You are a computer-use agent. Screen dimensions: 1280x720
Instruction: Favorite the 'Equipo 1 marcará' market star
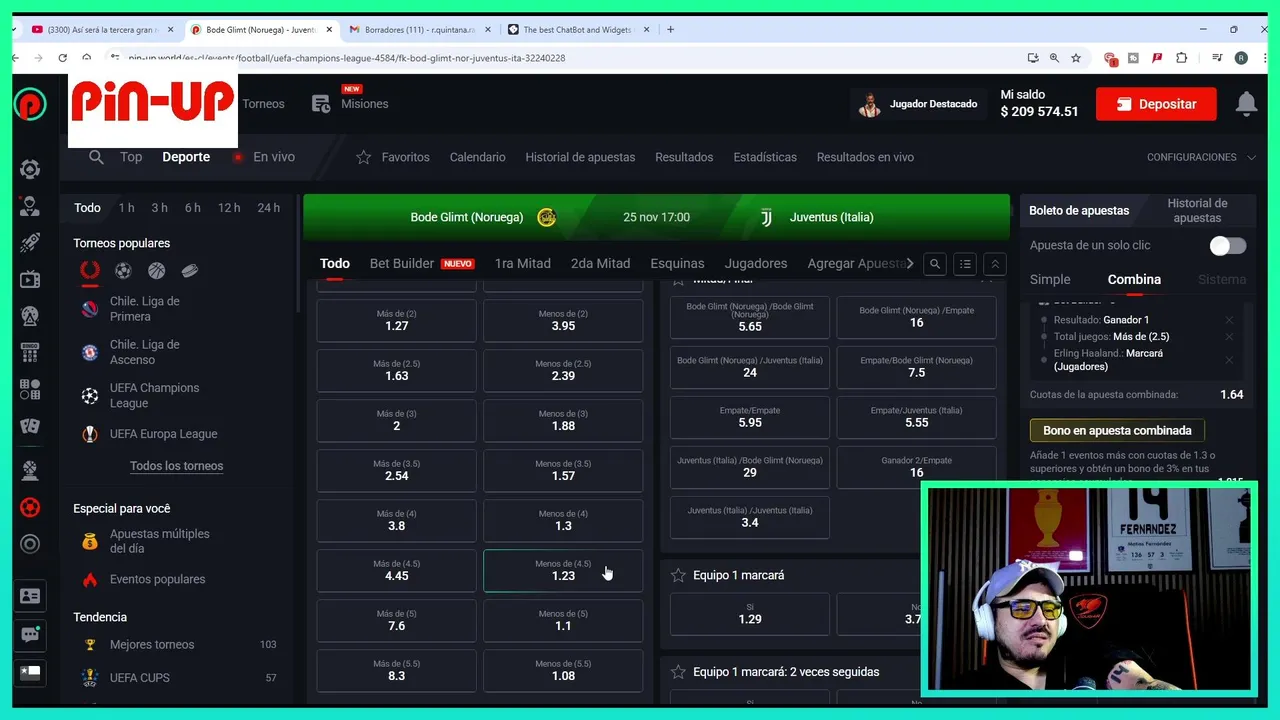[x=679, y=576]
